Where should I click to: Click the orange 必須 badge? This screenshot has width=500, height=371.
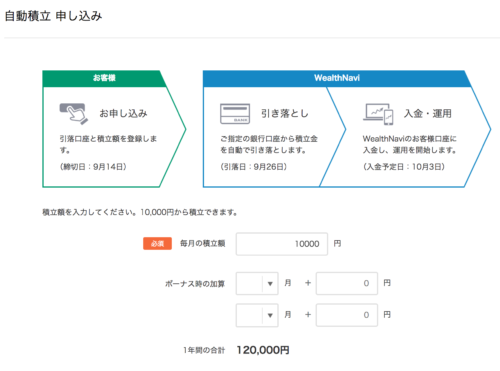click(157, 244)
